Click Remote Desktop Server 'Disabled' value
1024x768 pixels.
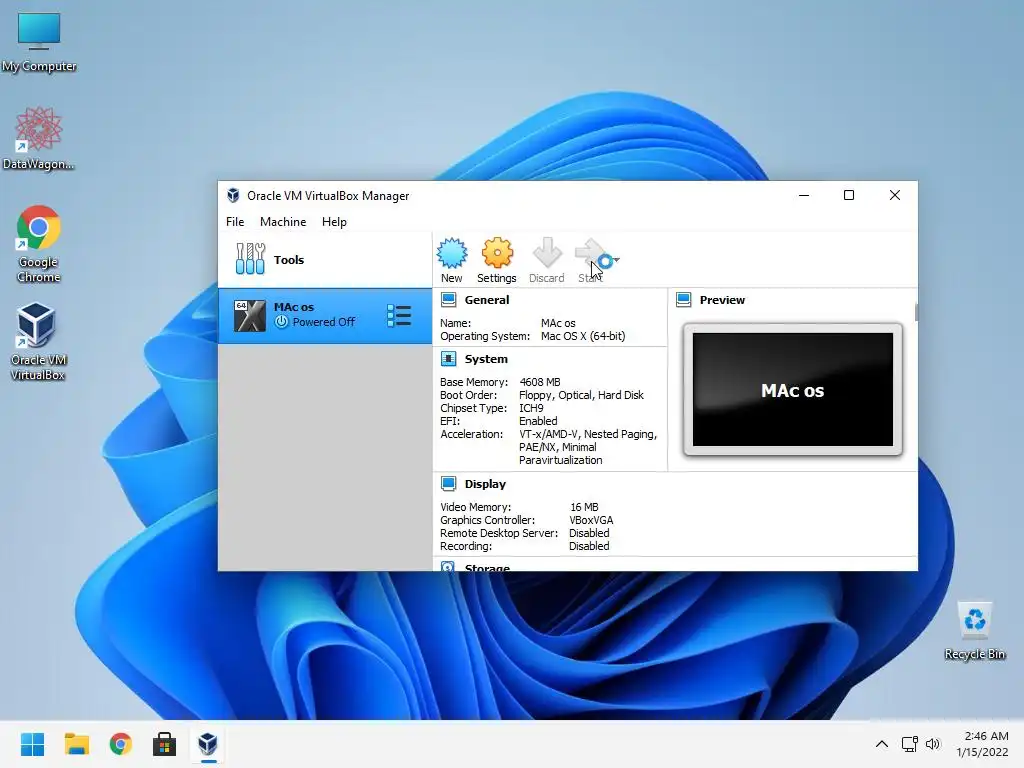tap(589, 533)
